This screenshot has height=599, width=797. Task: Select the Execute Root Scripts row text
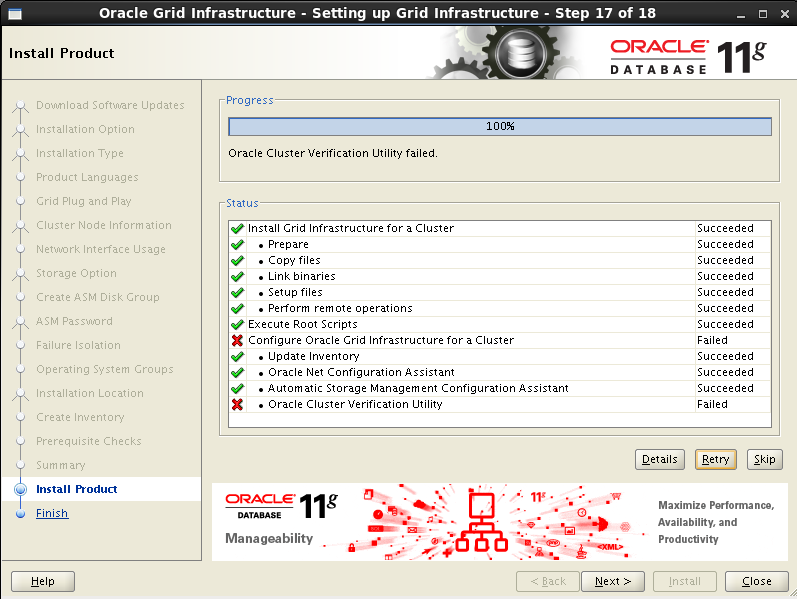303,324
